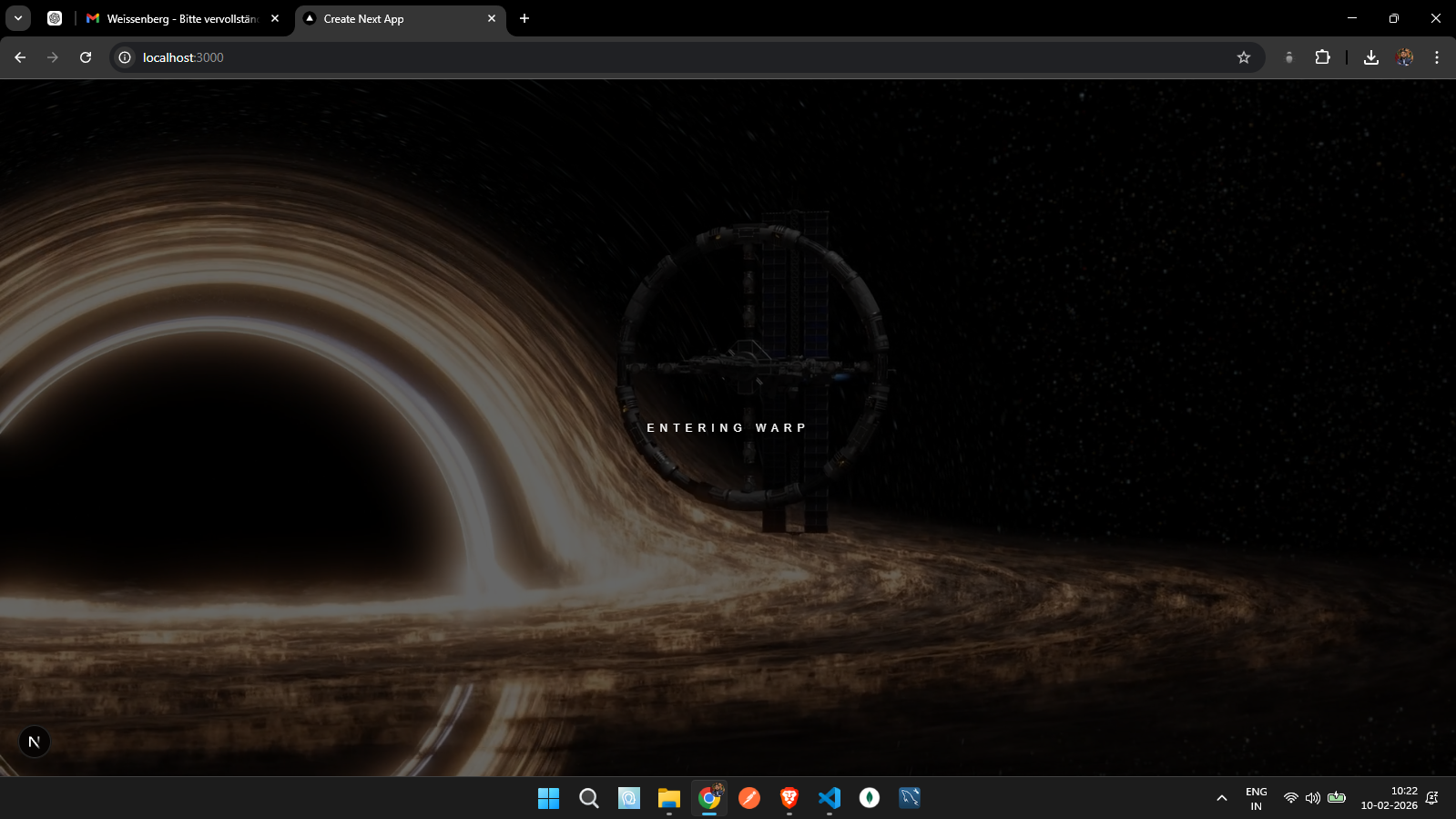Screen dimensions: 1456x819
Task: Minimize the Chrome window
Action: coord(1352,18)
